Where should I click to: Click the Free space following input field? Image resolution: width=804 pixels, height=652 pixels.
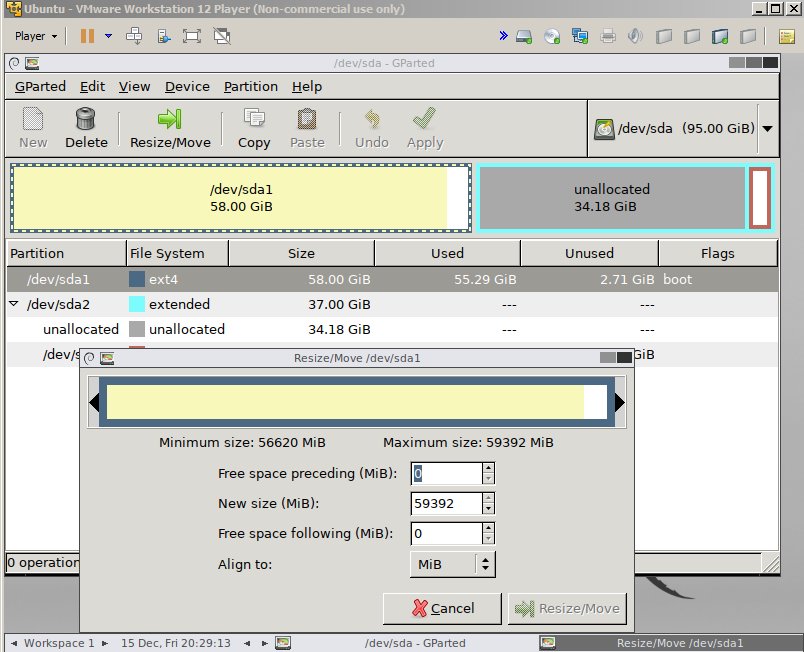[x=447, y=534]
